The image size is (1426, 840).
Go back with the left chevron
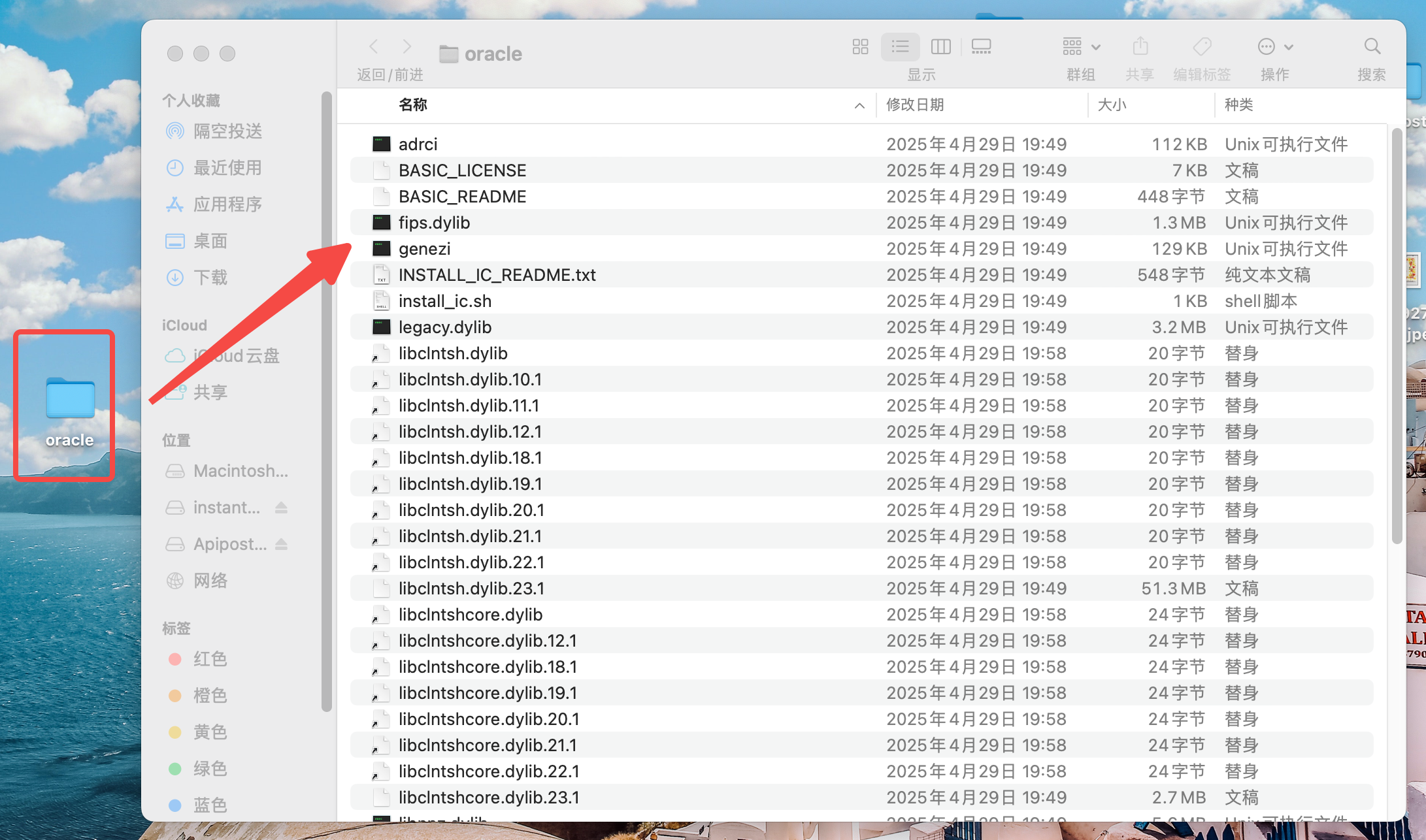coord(374,46)
